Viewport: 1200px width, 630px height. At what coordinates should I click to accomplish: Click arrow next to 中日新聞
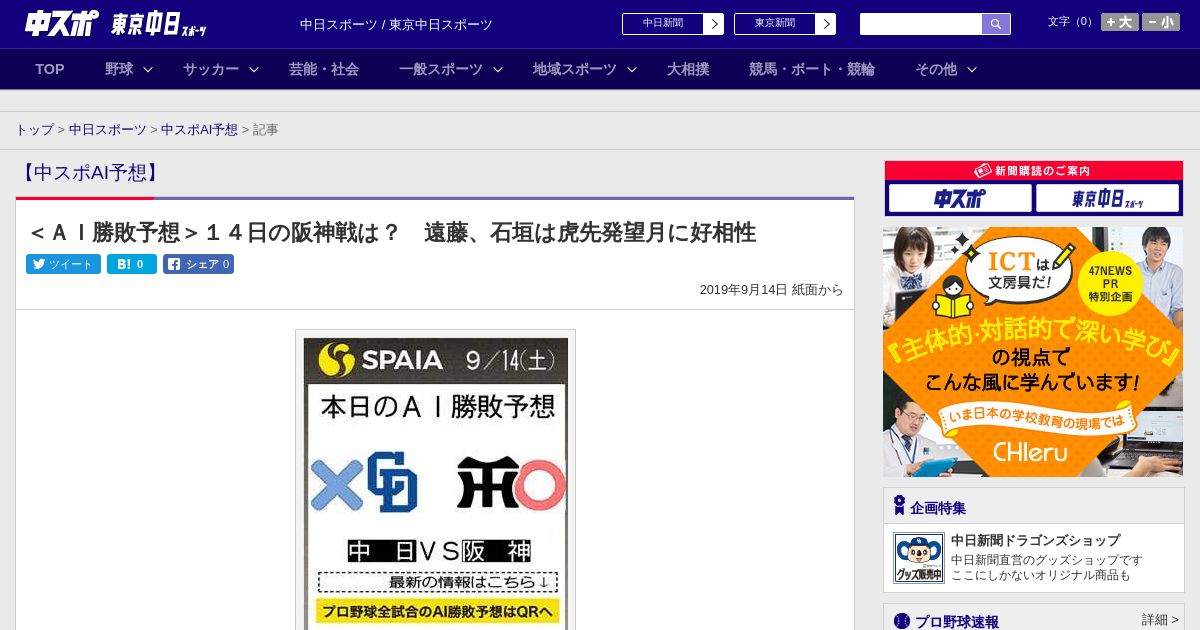(713, 24)
